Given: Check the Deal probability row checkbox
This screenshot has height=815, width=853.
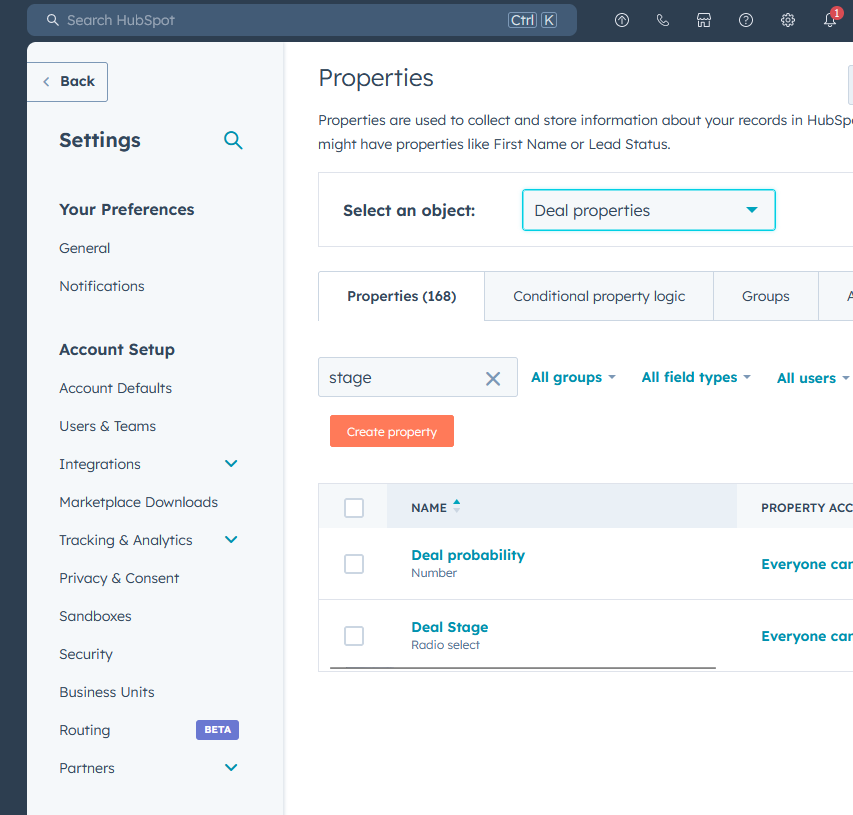Looking at the screenshot, I should pyautogui.click(x=353, y=563).
